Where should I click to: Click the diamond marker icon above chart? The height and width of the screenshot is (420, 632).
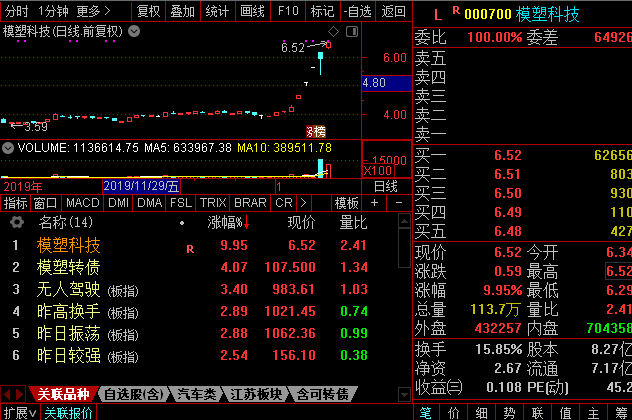(333, 31)
